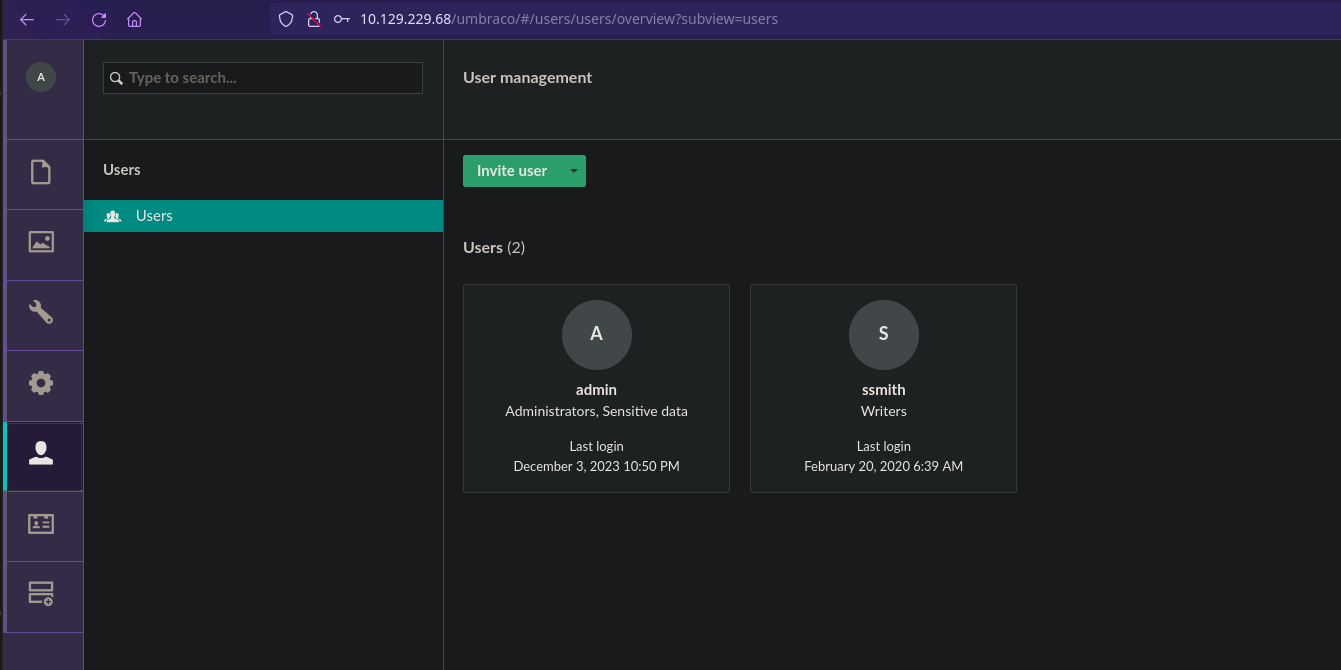Click the current user avatar at top-left
Image resolution: width=1341 pixels, height=670 pixels.
coord(41,77)
